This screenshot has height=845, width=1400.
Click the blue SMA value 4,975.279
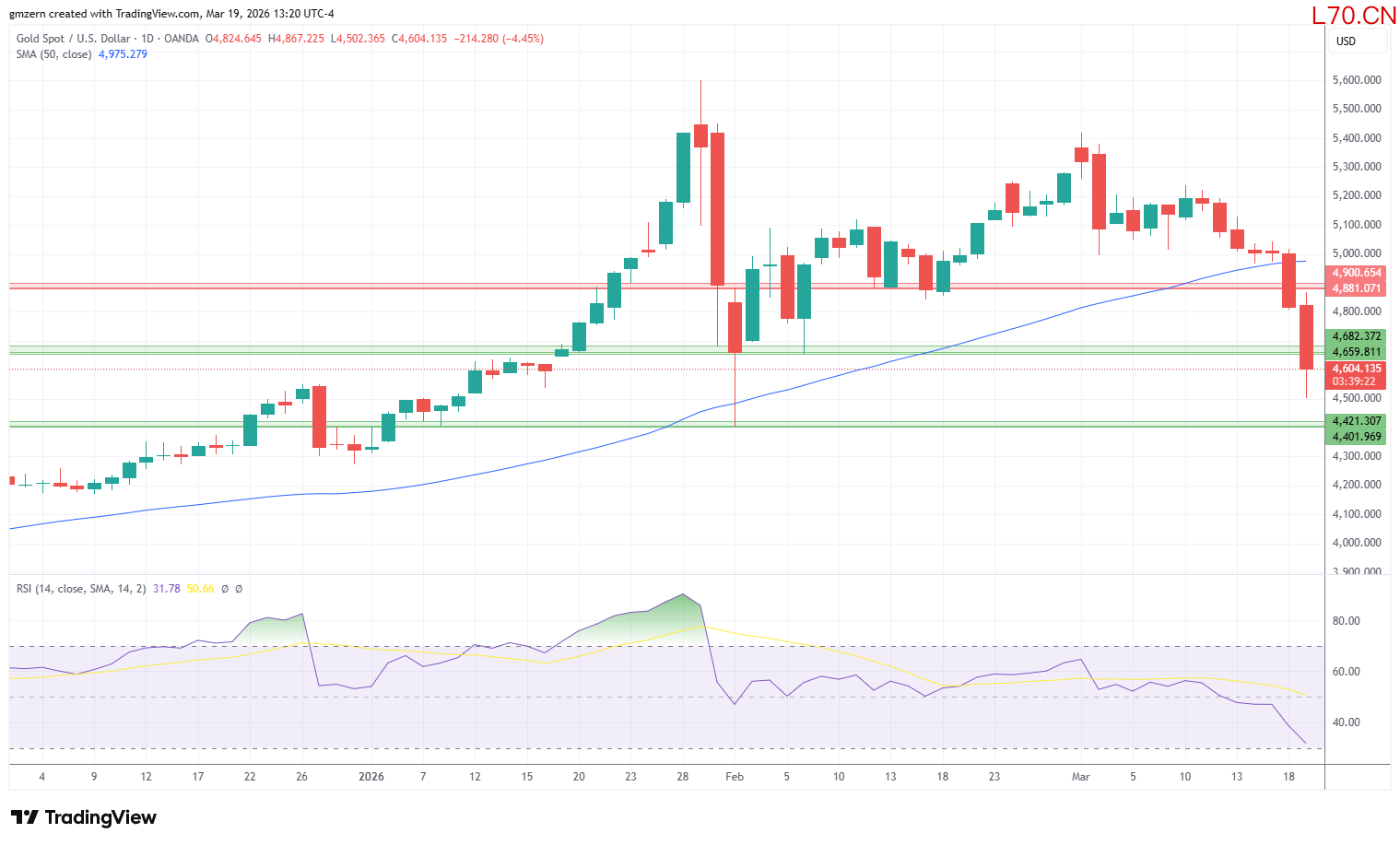[x=123, y=54]
